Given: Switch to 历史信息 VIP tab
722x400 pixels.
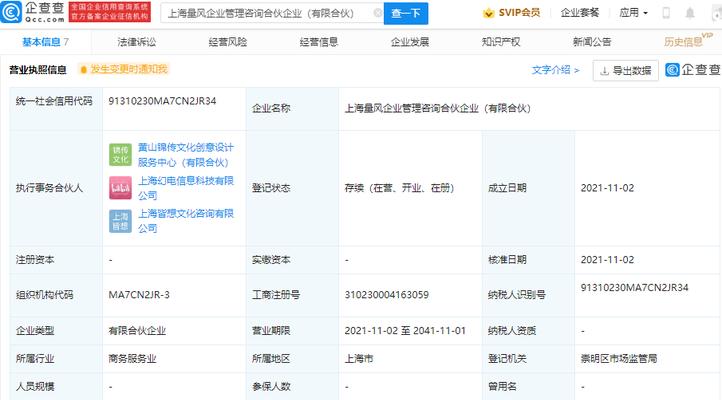Looking at the screenshot, I should [x=687, y=41].
